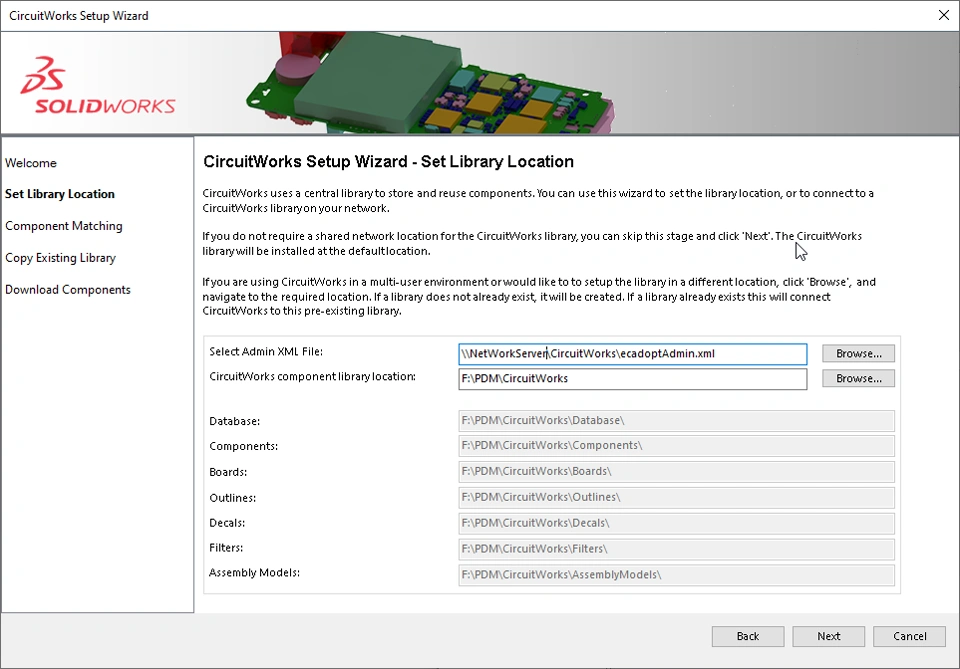Click the 'CircuitWorks Setup Wizard' window title
Screen dimensions: 960x669
[x=79, y=16]
